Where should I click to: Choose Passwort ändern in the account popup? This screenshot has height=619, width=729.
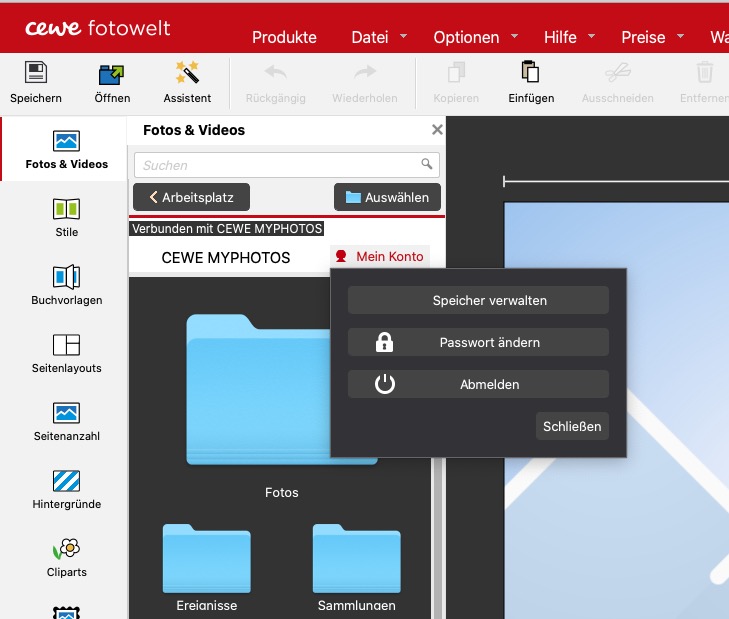click(x=478, y=342)
